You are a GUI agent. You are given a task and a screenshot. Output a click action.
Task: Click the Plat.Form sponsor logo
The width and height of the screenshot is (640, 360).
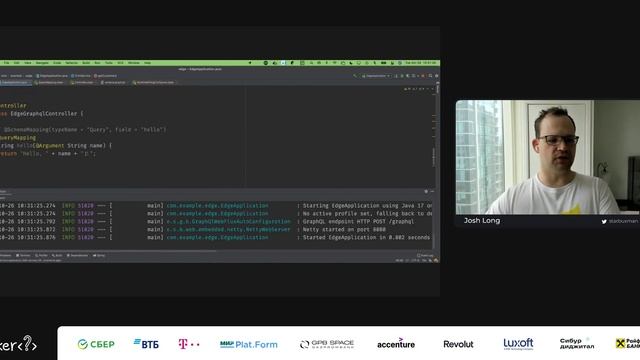point(249,344)
